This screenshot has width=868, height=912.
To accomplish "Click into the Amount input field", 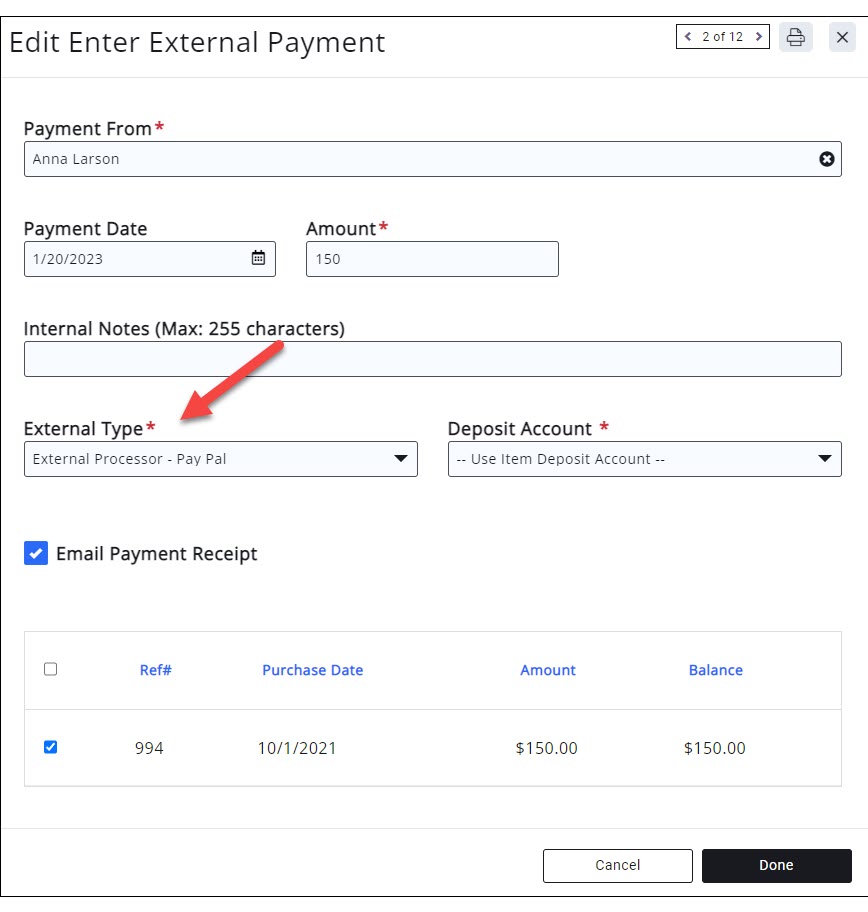I will pos(432,259).
